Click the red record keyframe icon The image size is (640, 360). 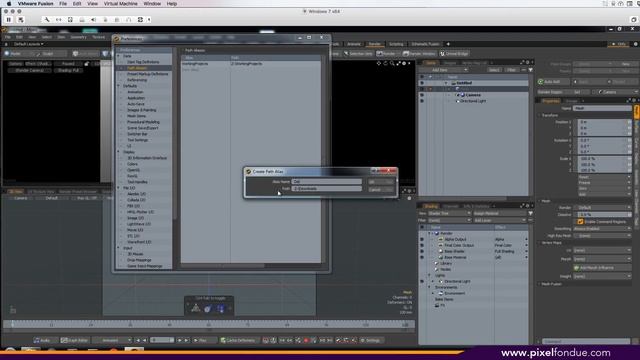(306, 340)
